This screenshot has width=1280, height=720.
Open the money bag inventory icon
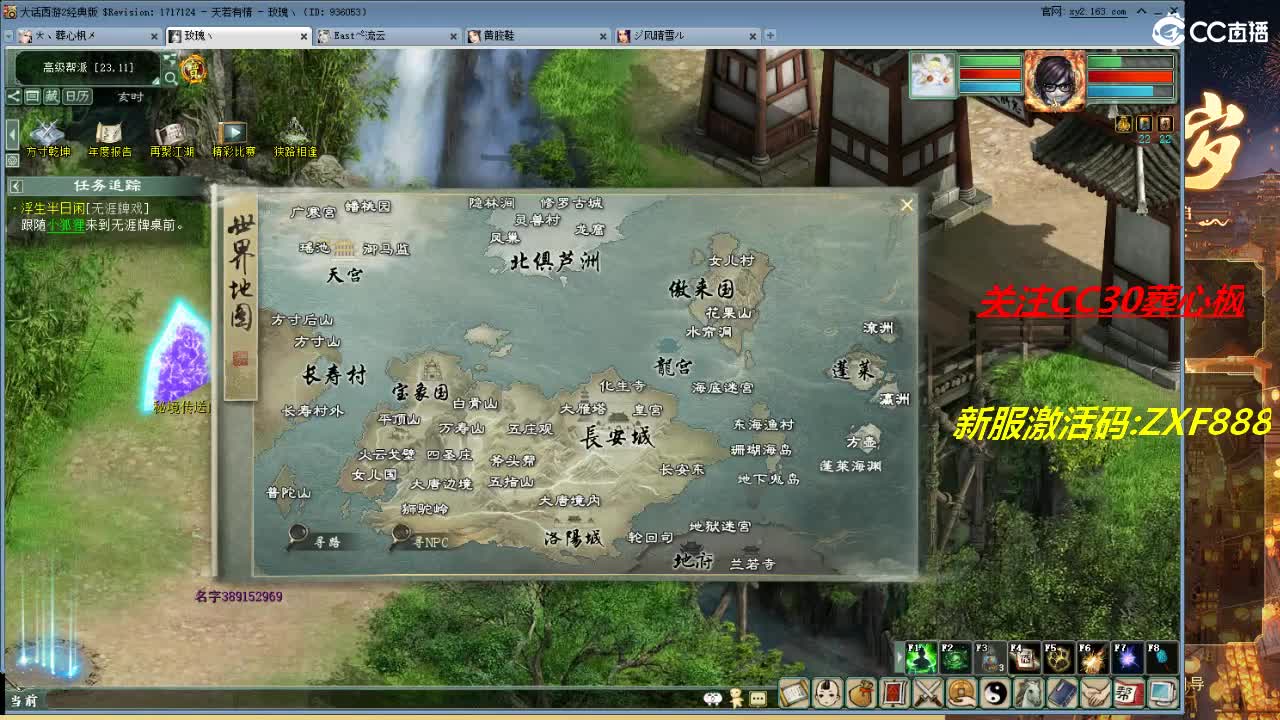click(861, 692)
